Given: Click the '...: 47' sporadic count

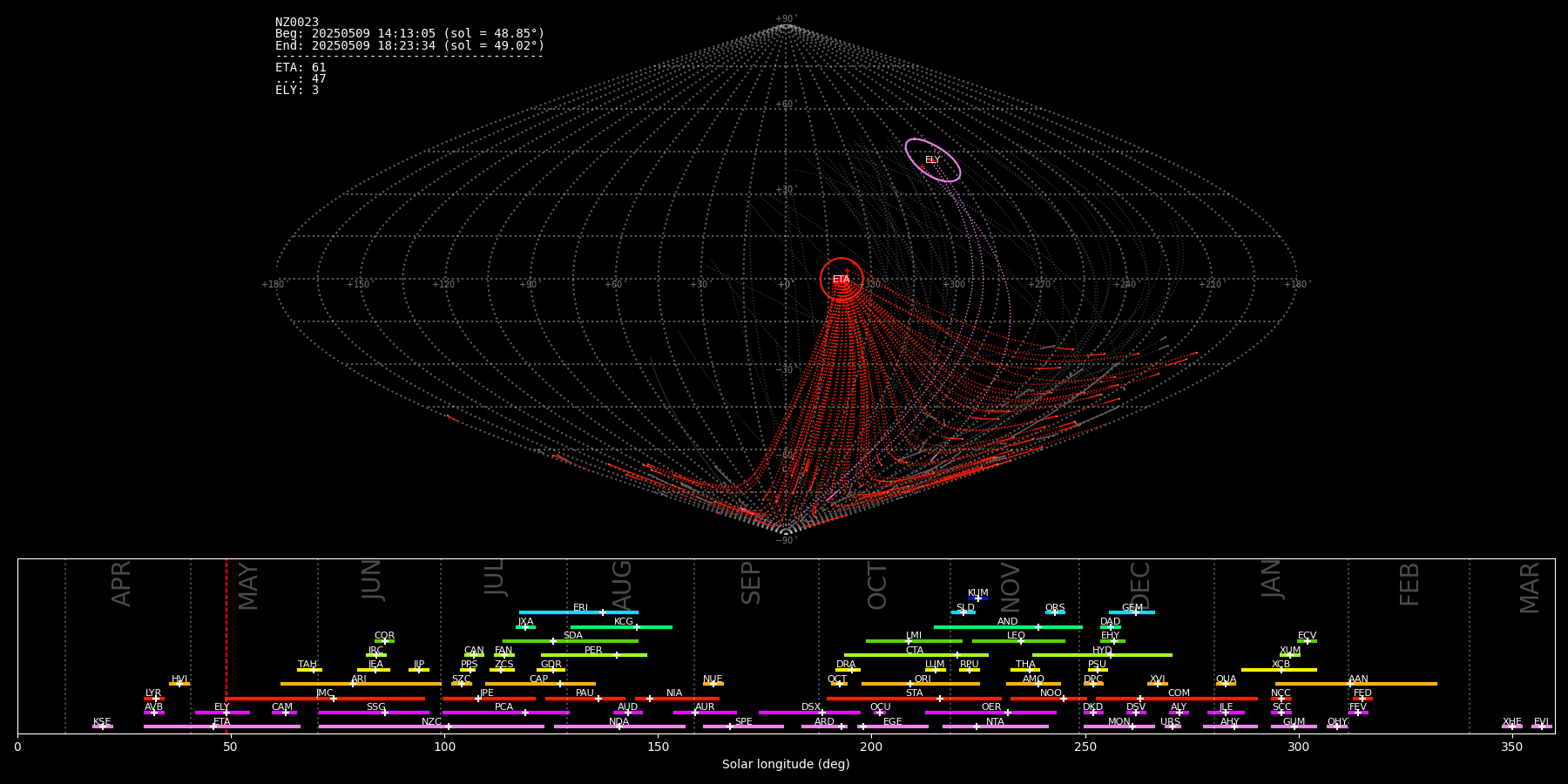Looking at the screenshot, I should pos(301,79).
